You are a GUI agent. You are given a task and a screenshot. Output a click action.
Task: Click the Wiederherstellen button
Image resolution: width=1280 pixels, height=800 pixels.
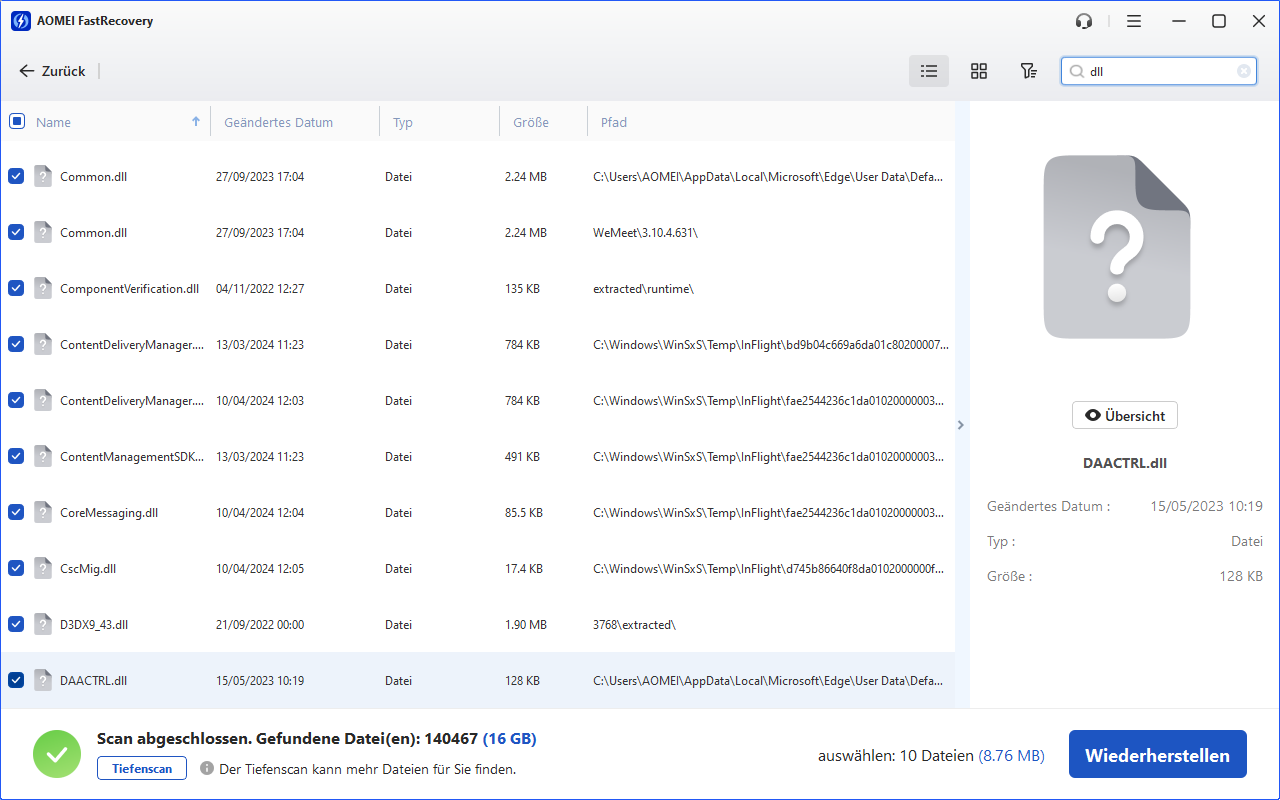1157,755
